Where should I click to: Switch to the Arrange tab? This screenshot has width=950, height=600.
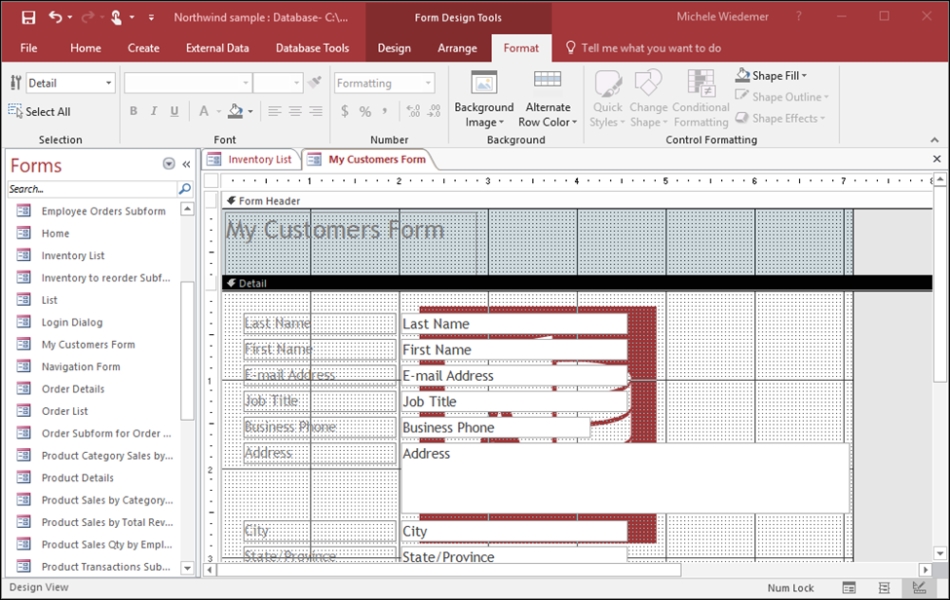(457, 48)
